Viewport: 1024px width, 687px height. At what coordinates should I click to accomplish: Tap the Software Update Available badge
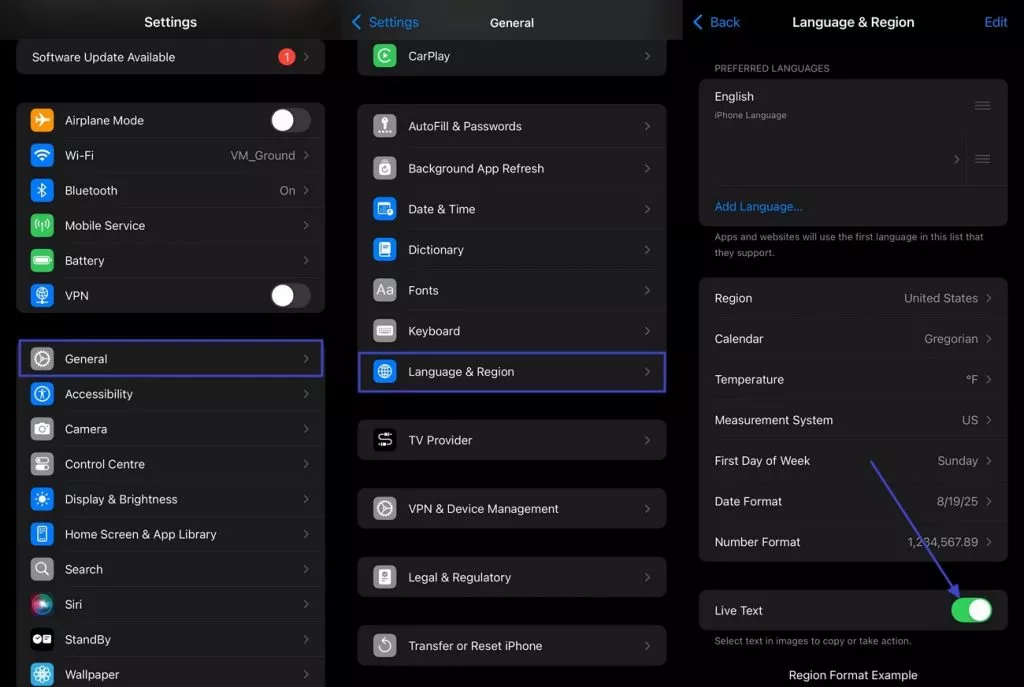286,57
